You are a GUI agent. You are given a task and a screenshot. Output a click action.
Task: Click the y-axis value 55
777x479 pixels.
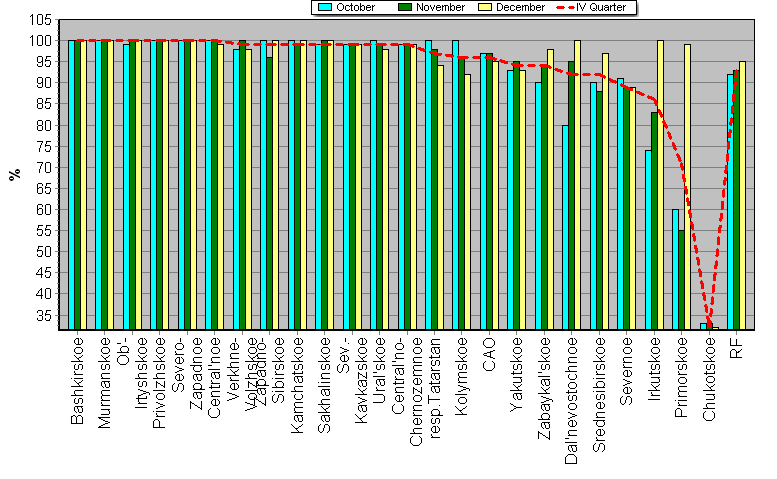[43, 231]
